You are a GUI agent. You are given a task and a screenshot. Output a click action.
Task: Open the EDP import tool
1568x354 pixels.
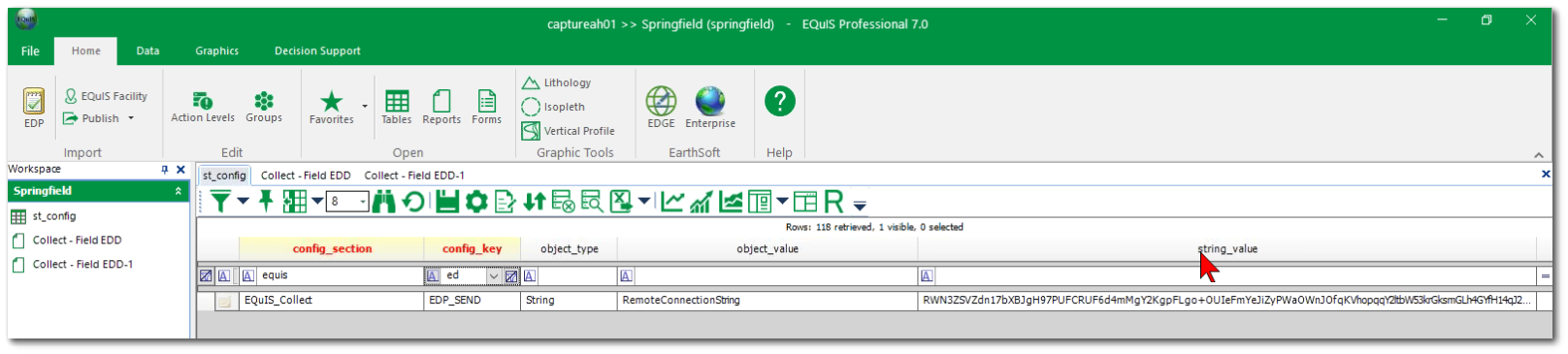pos(34,107)
